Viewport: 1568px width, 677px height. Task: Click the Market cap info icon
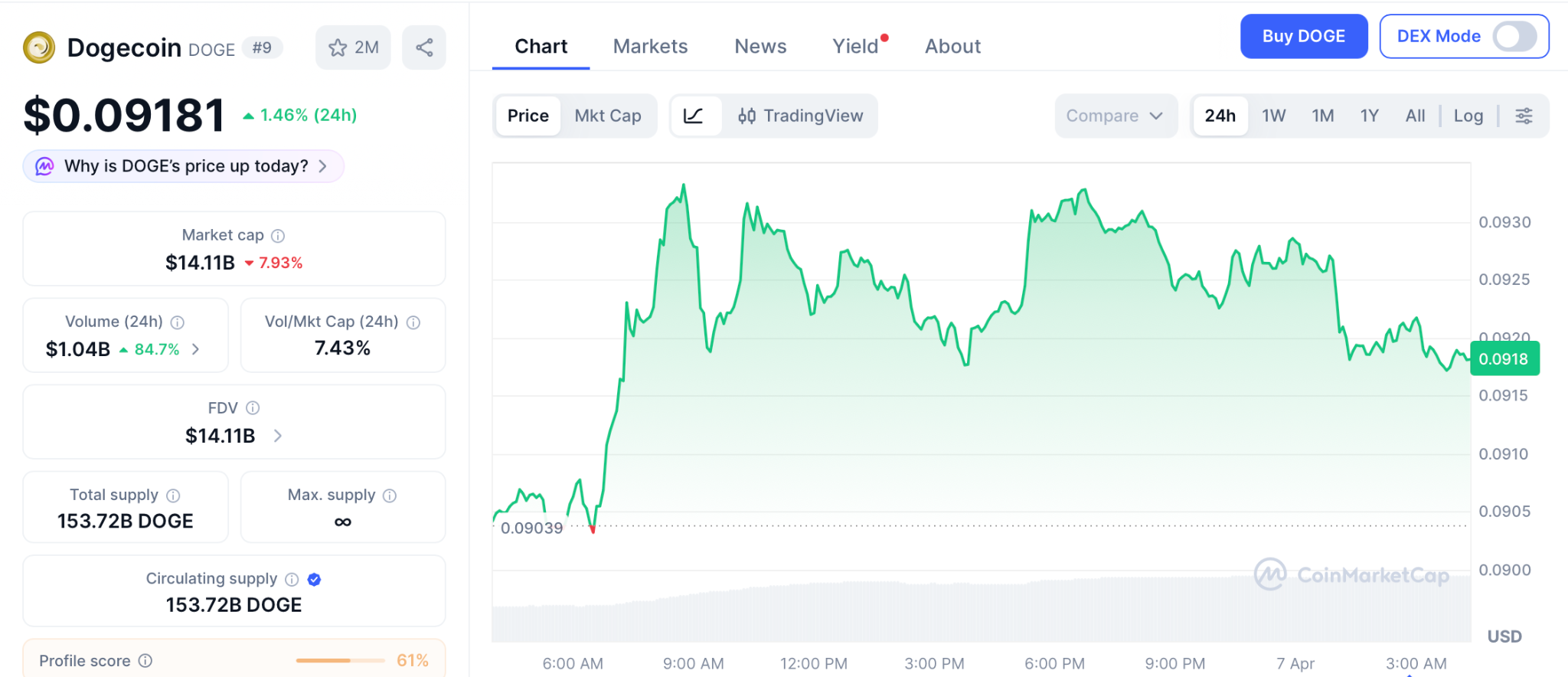(x=278, y=236)
